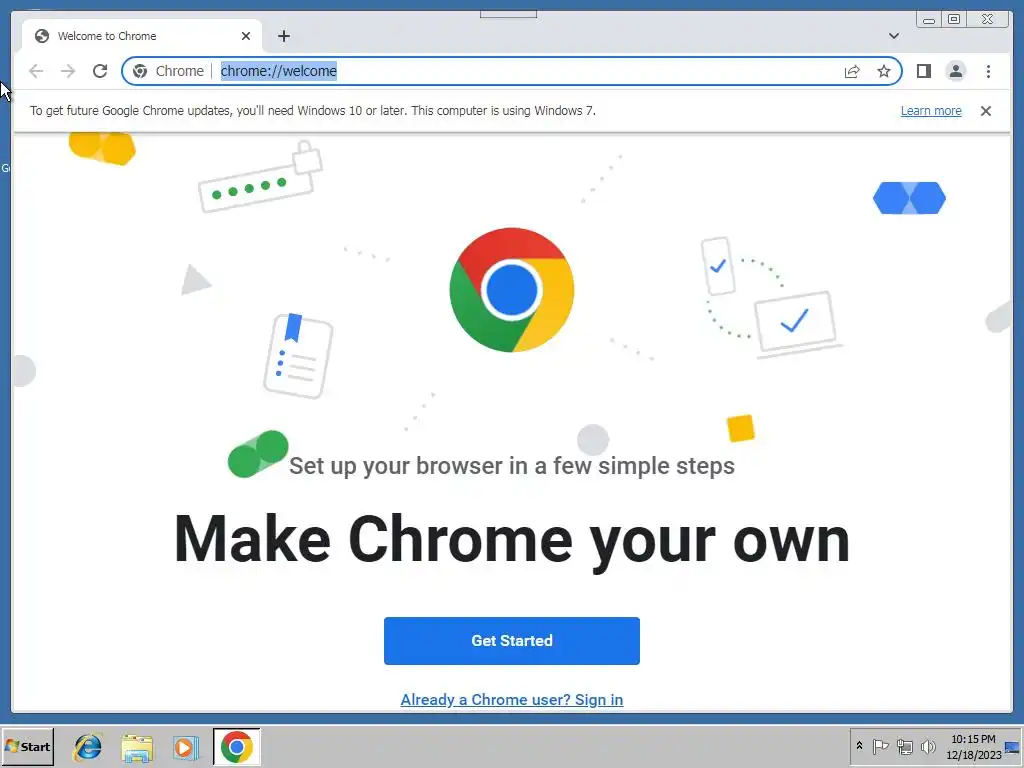
Task: Open a new tab with the plus button
Action: tap(283, 36)
